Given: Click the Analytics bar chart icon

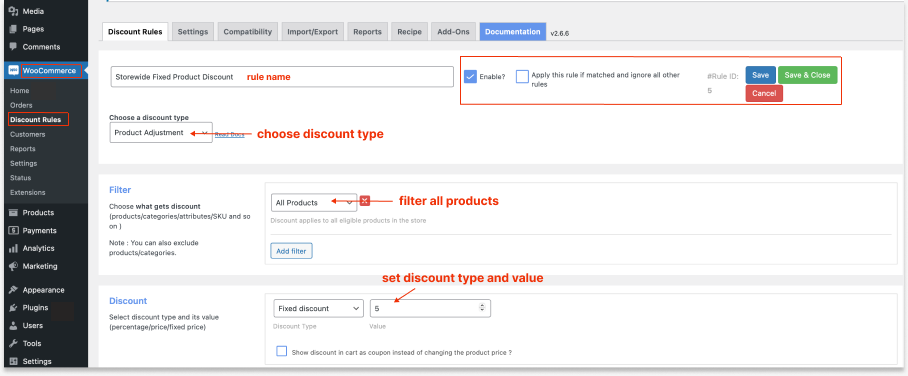Looking at the screenshot, I should coord(13,249).
